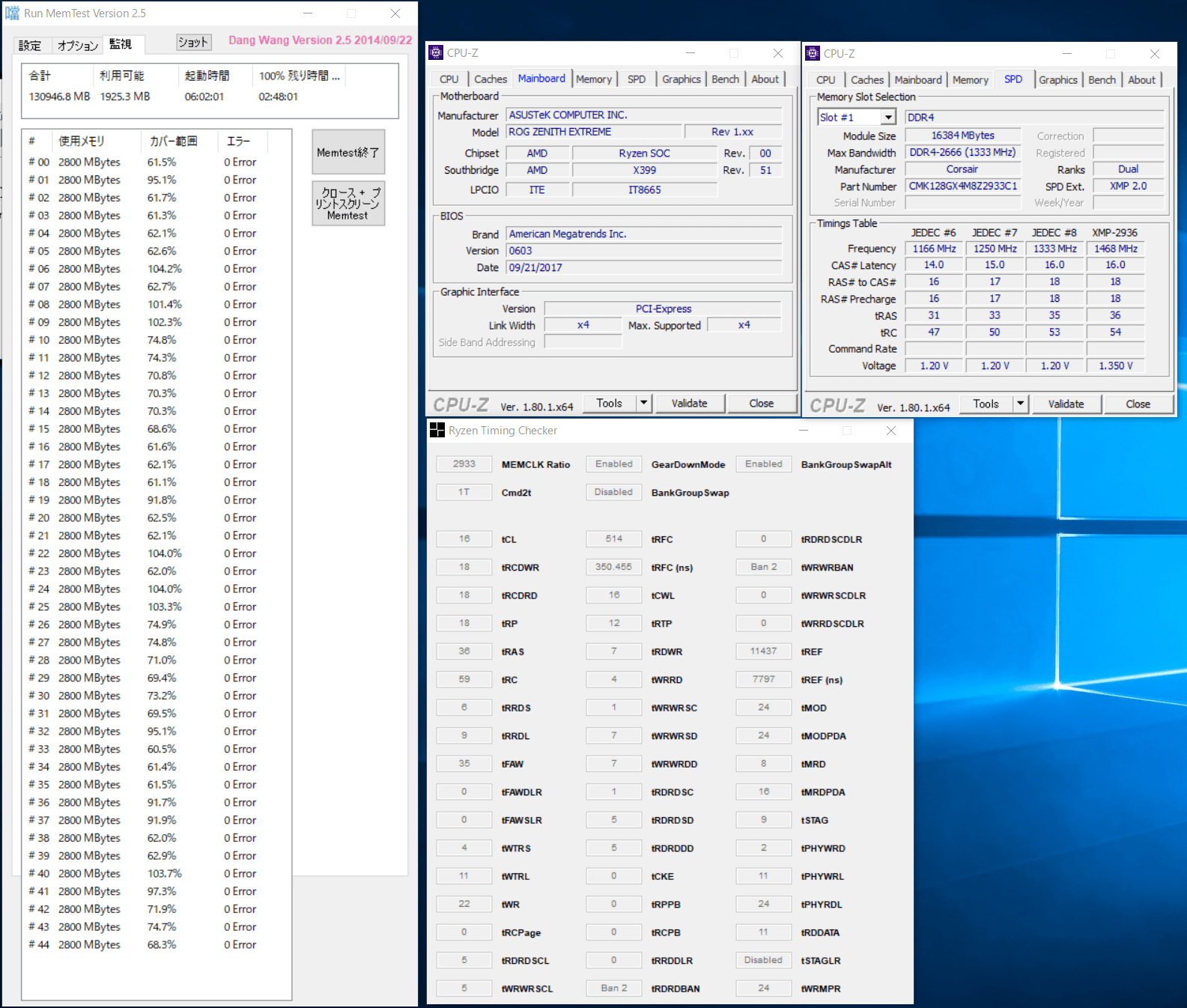Click the Part Number field CMK128GX4M8Z2933C1
This screenshot has height=1008, width=1187.
pos(963,186)
